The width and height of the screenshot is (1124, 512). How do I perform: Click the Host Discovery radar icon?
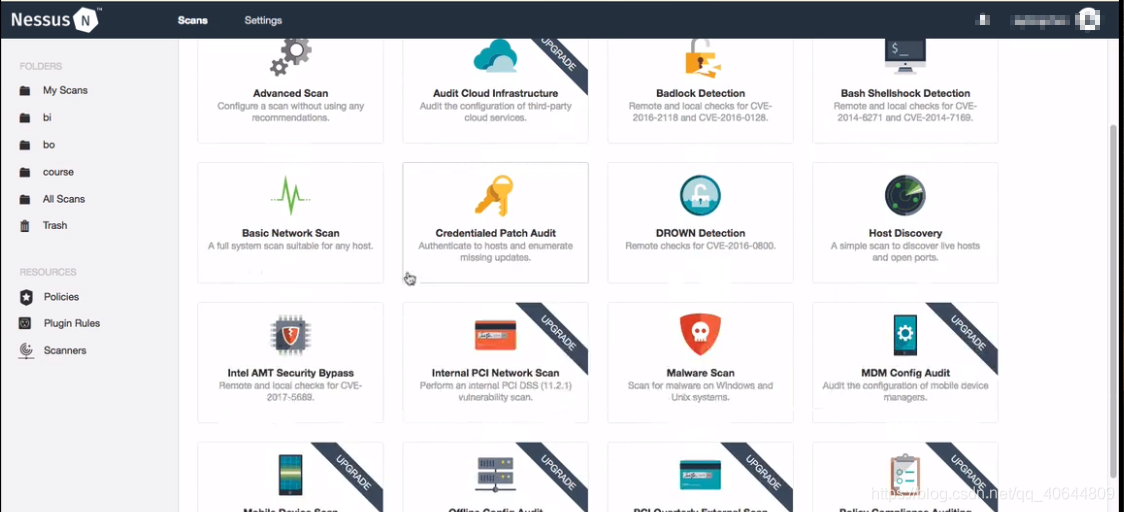click(905, 195)
